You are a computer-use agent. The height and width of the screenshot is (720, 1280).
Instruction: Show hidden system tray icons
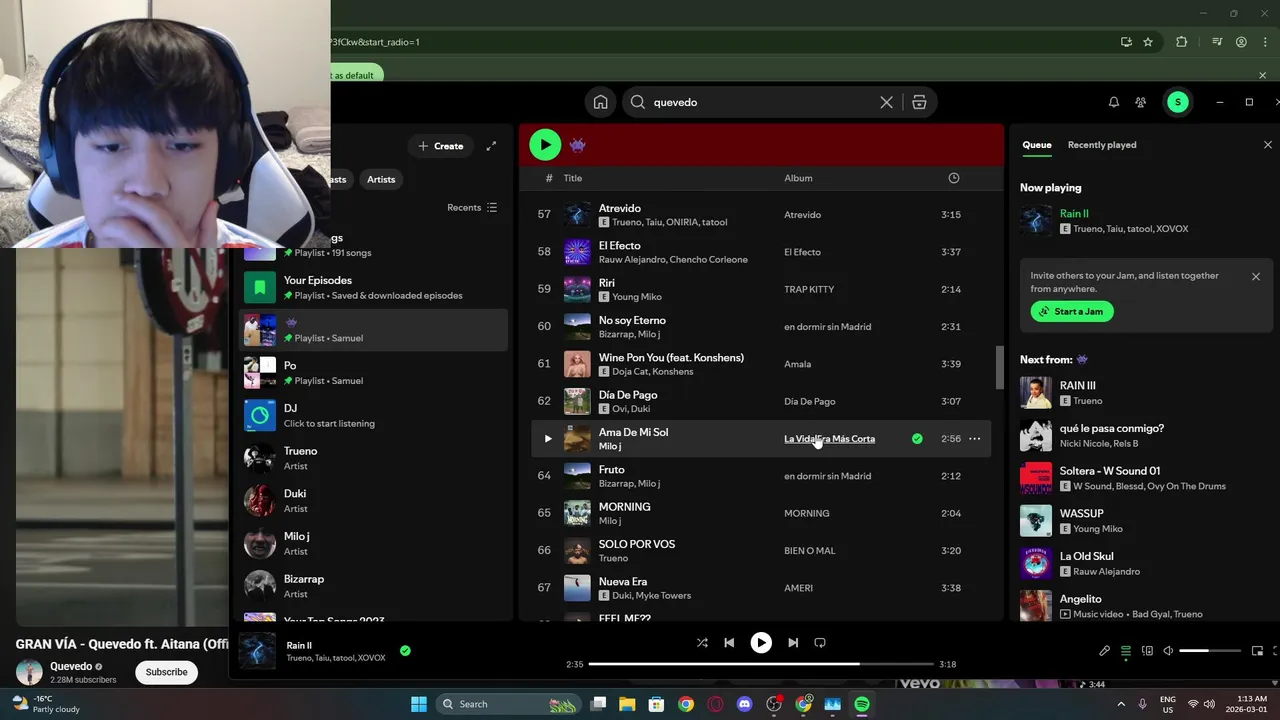(x=1120, y=704)
